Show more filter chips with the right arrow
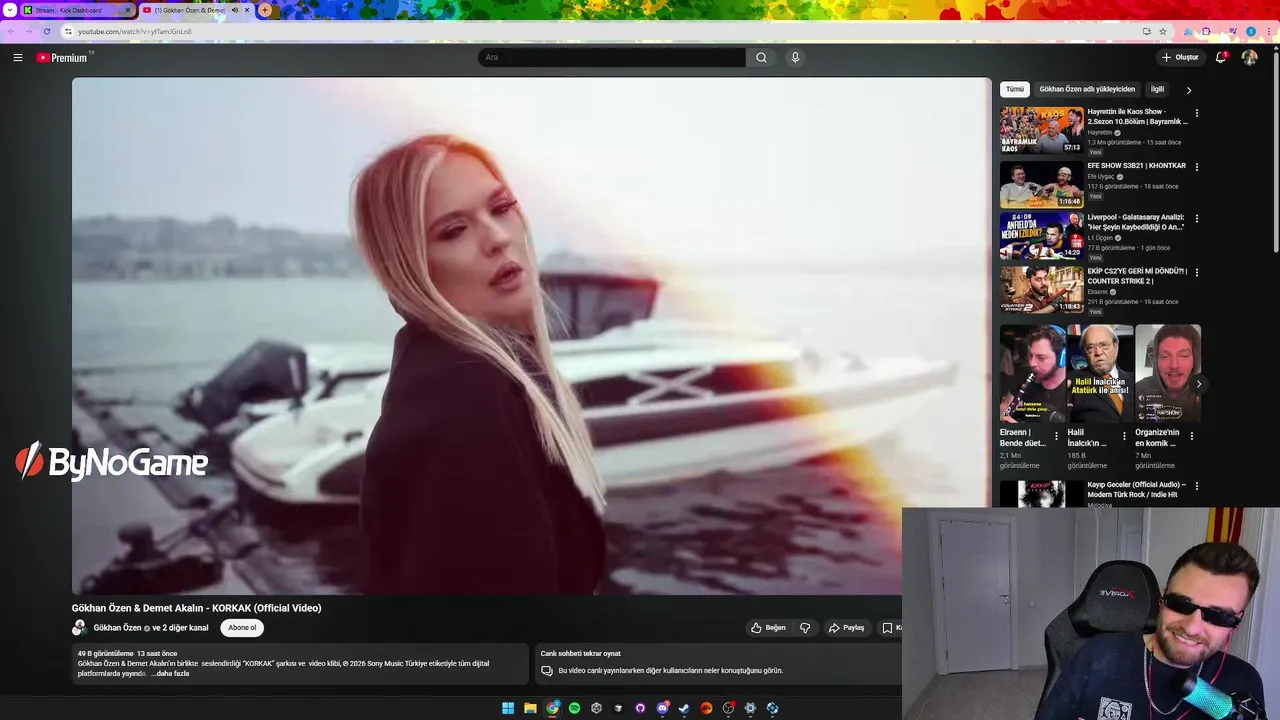 pyautogui.click(x=1189, y=90)
